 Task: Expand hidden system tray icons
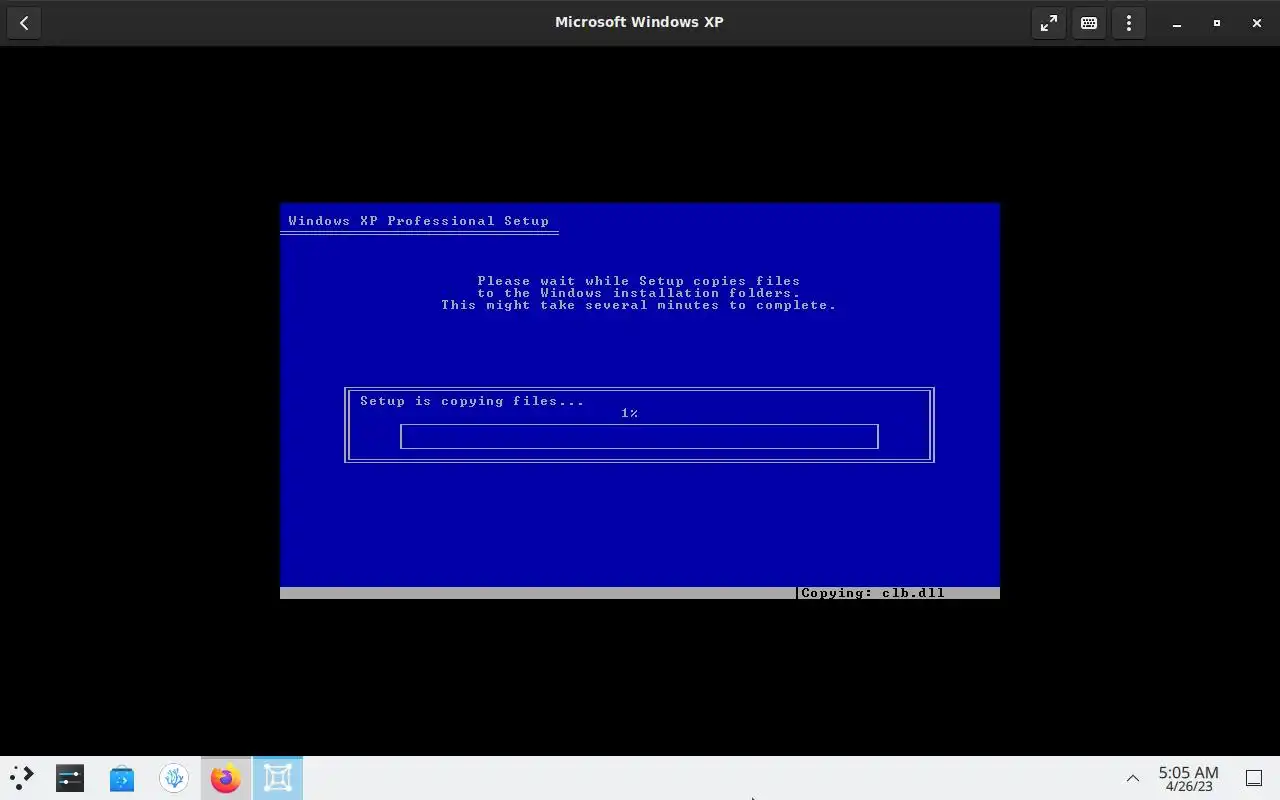point(1133,778)
